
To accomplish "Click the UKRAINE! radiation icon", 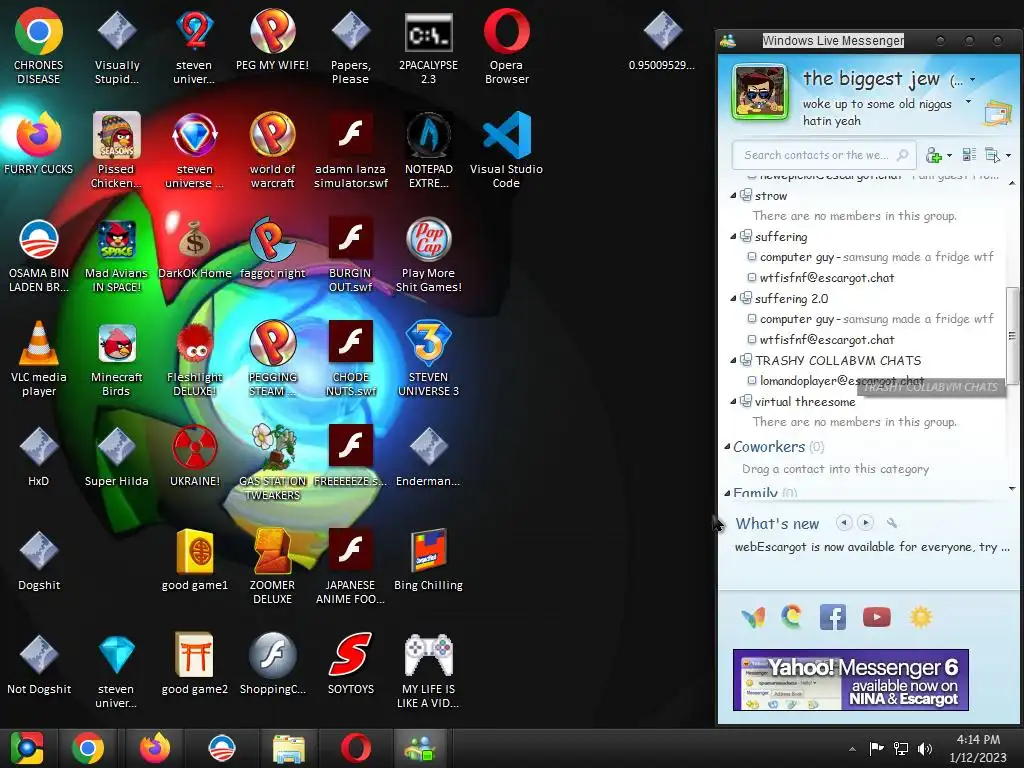I will 195,456.
